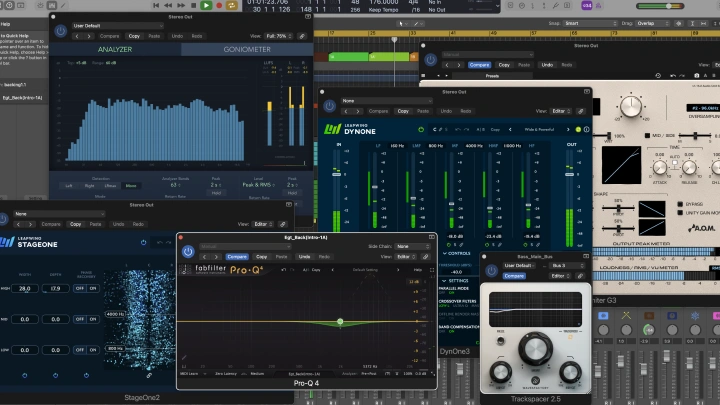Go to previous DynOne preset arrow
Image resolution: width=720 pixels, height=405 pixels.
coord(510,129)
